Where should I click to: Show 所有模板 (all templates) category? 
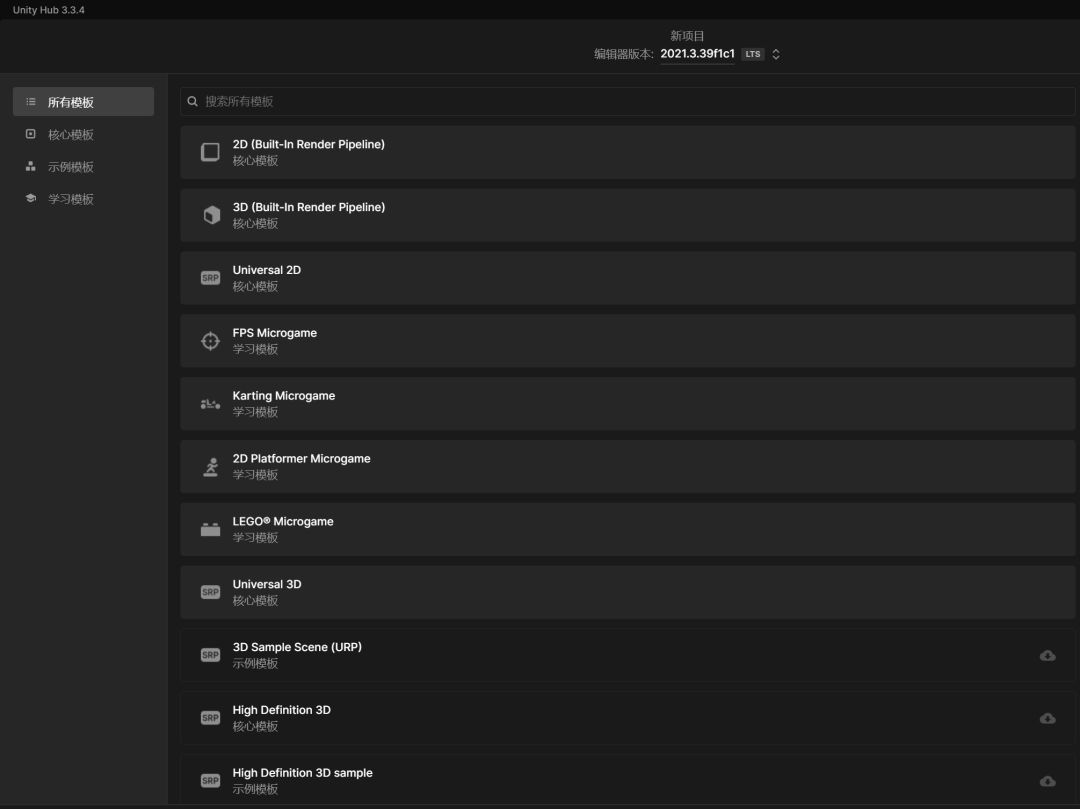[83, 102]
